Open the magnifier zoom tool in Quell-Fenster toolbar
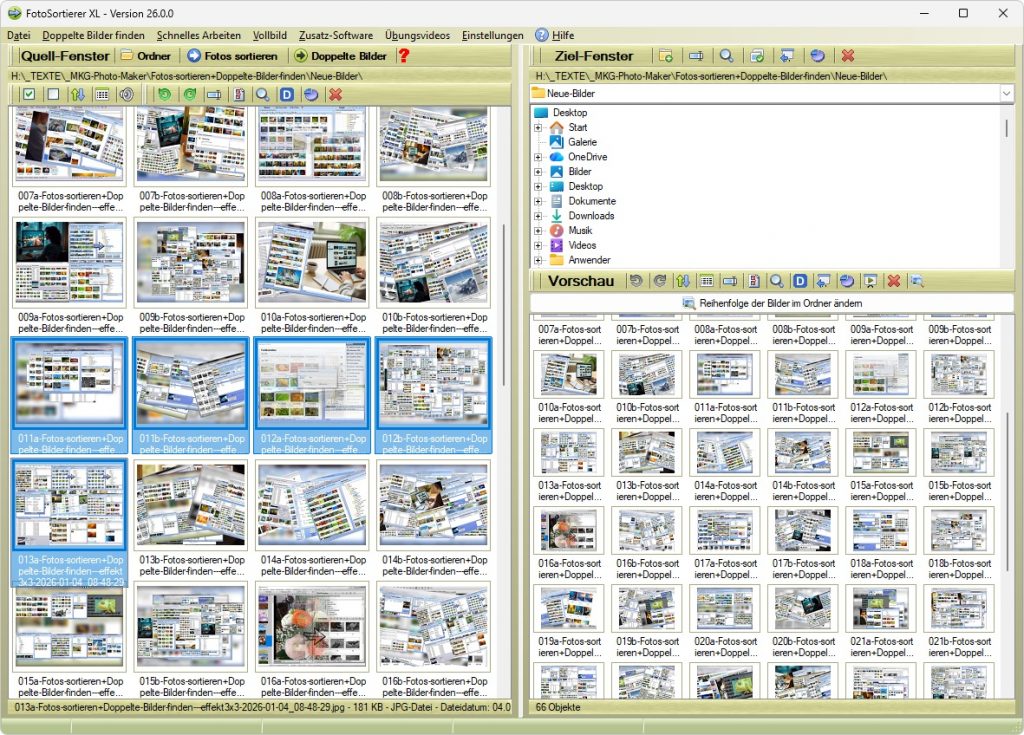The image size is (1024, 735). point(262,93)
